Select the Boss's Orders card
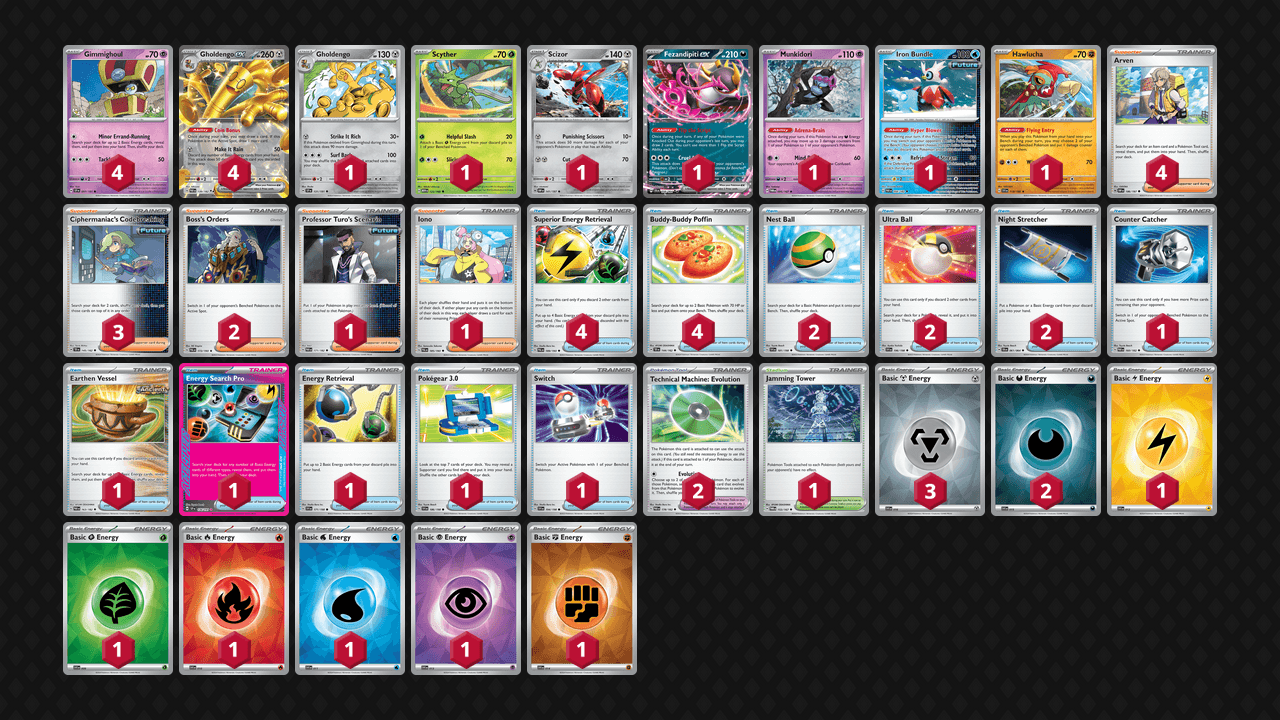This screenshot has height=720, width=1280. 234,280
